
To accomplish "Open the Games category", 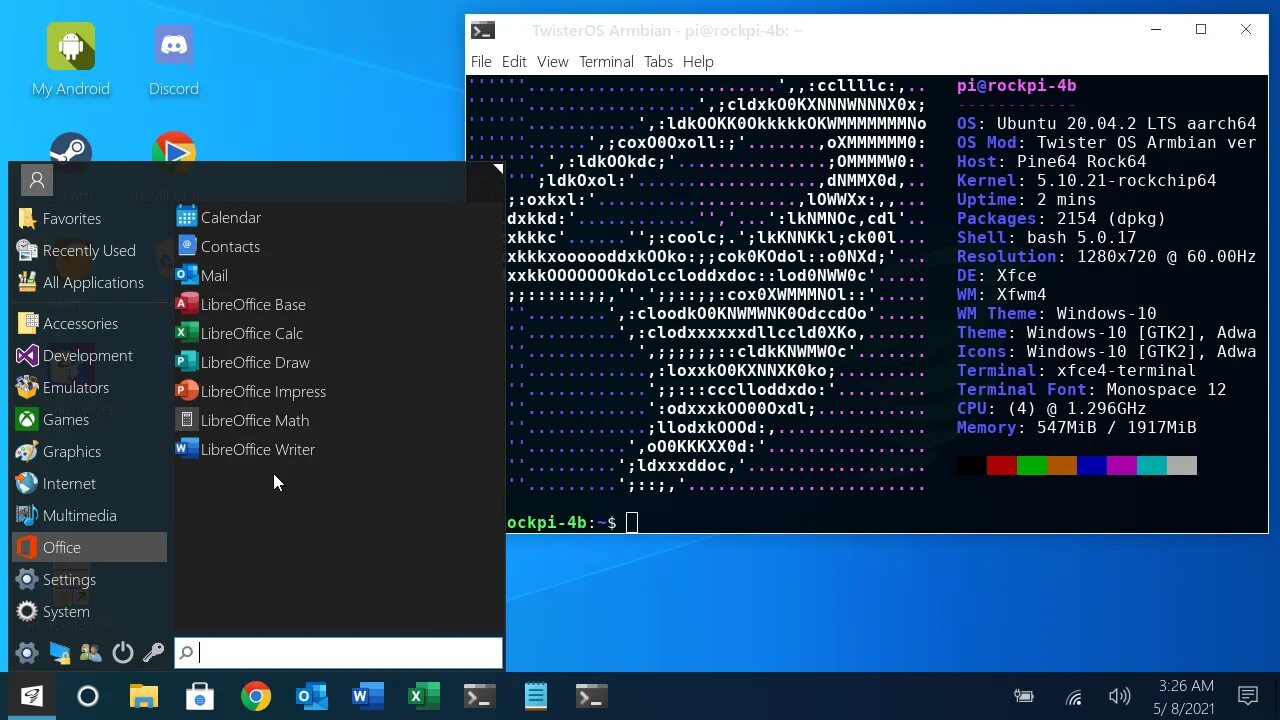I will (x=89, y=419).
